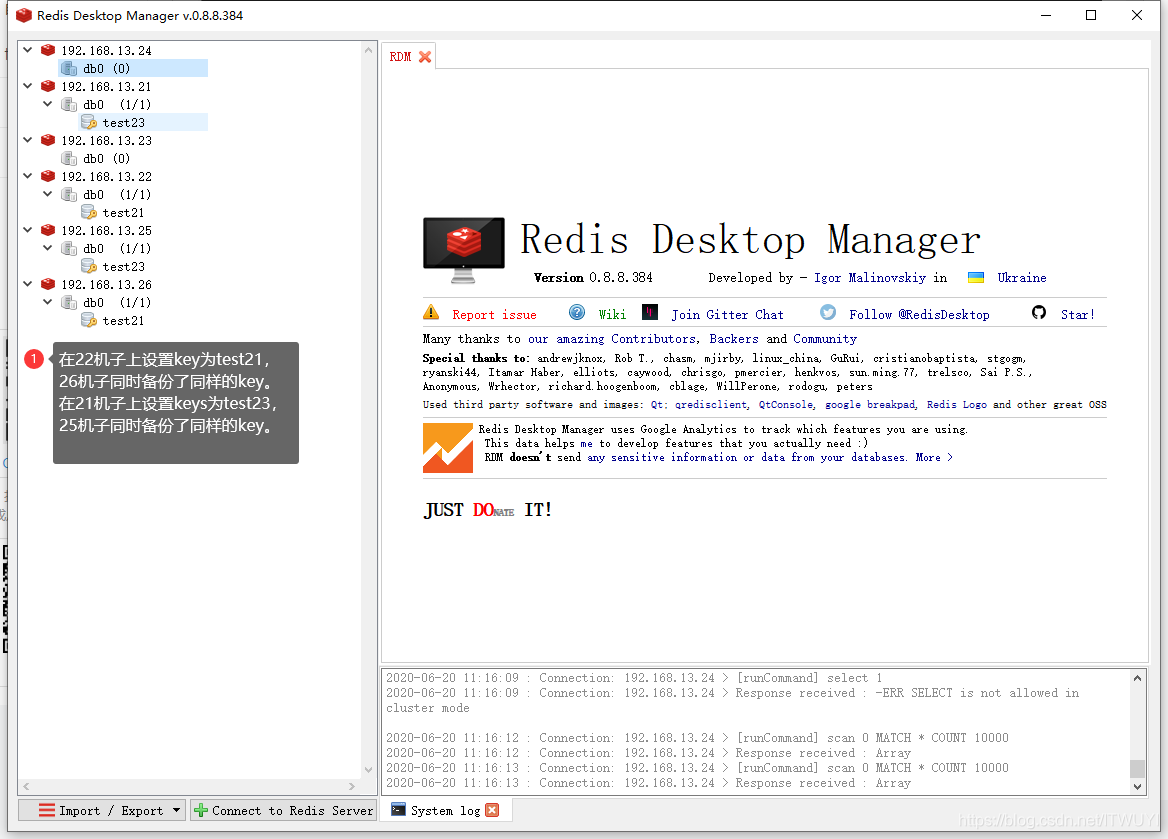
Task: Click the server icon next to 192.168.13.21
Action: (x=48, y=86)
